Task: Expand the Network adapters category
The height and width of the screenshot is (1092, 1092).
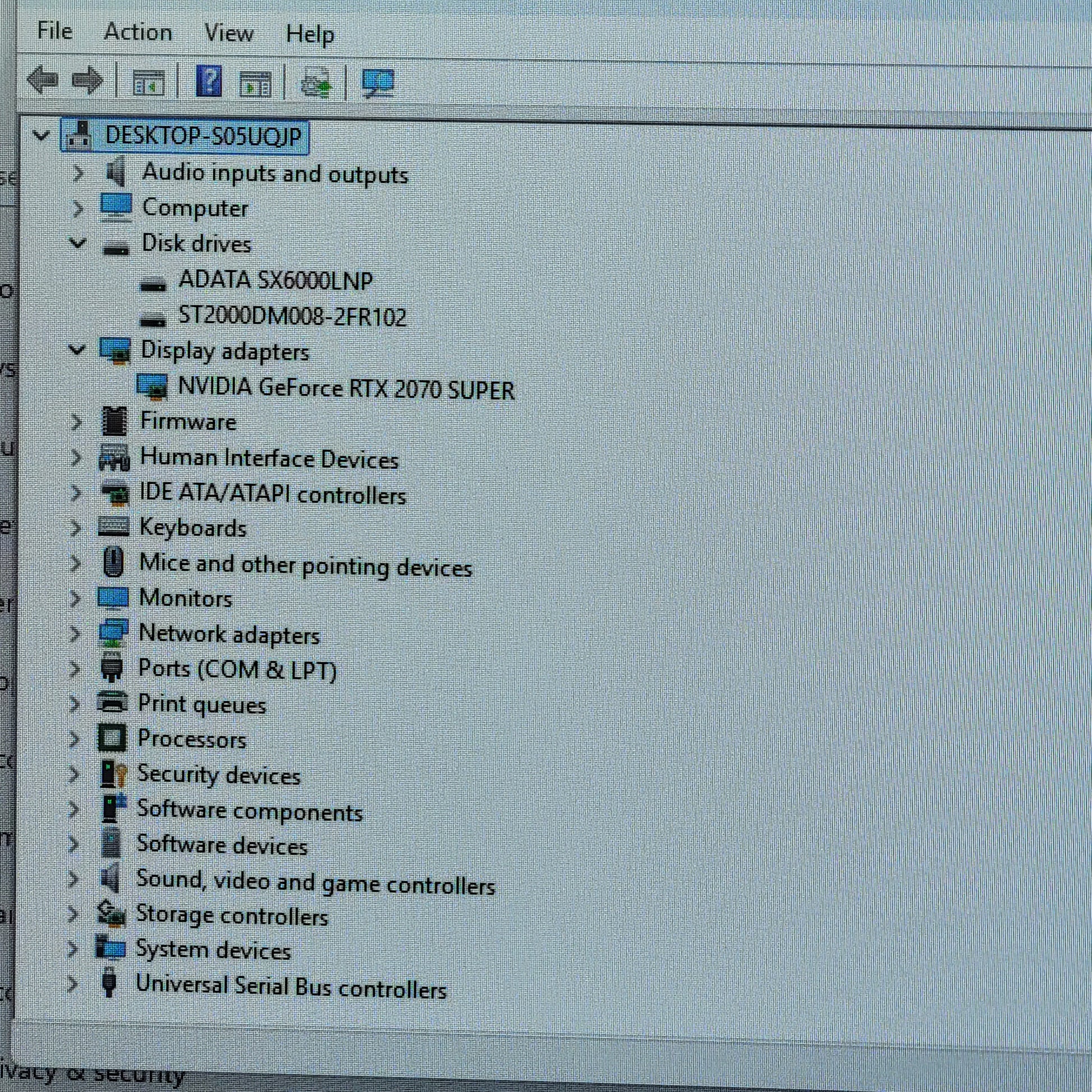Action: [75, 634]
